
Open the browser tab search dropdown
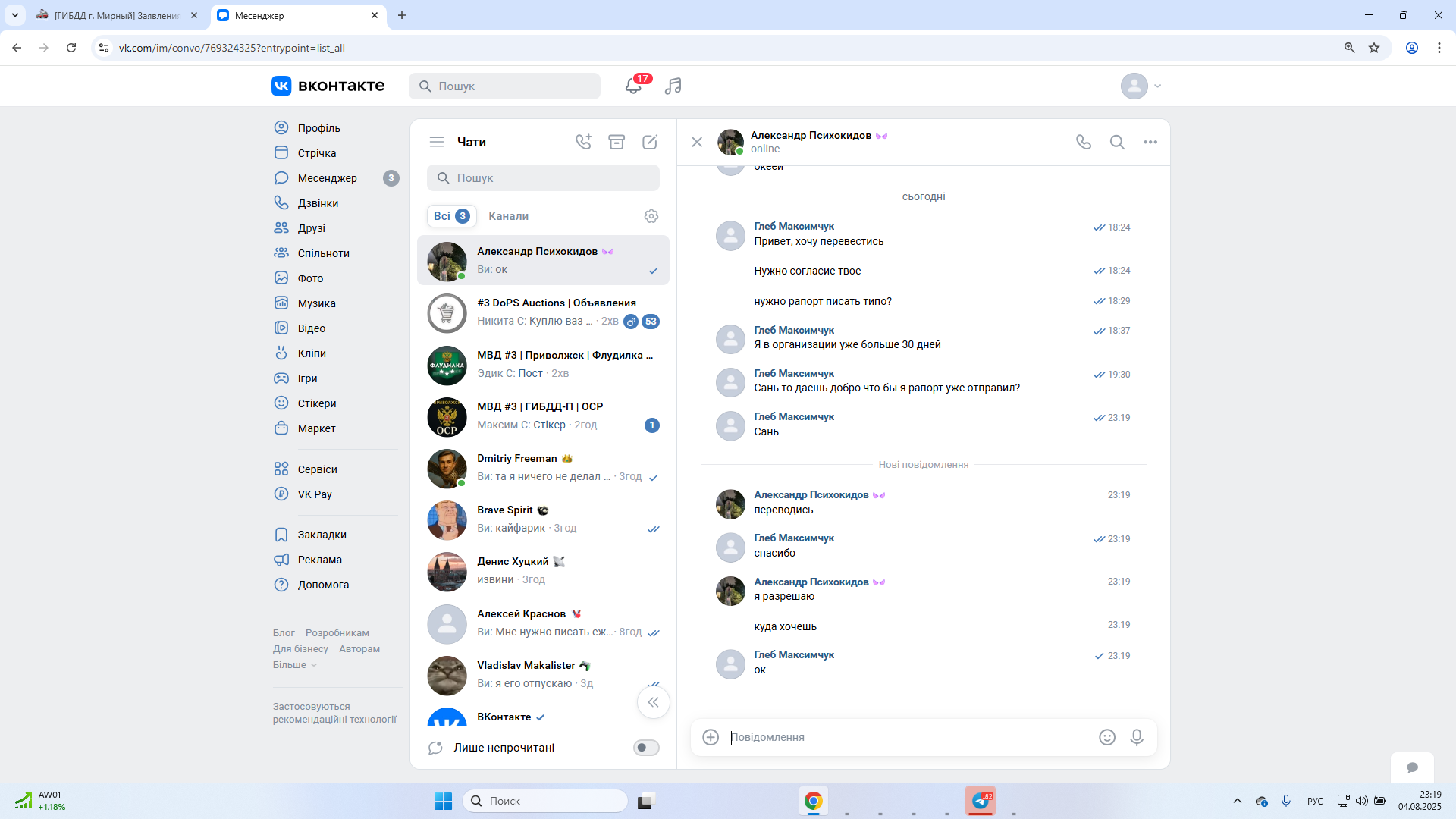15,15
